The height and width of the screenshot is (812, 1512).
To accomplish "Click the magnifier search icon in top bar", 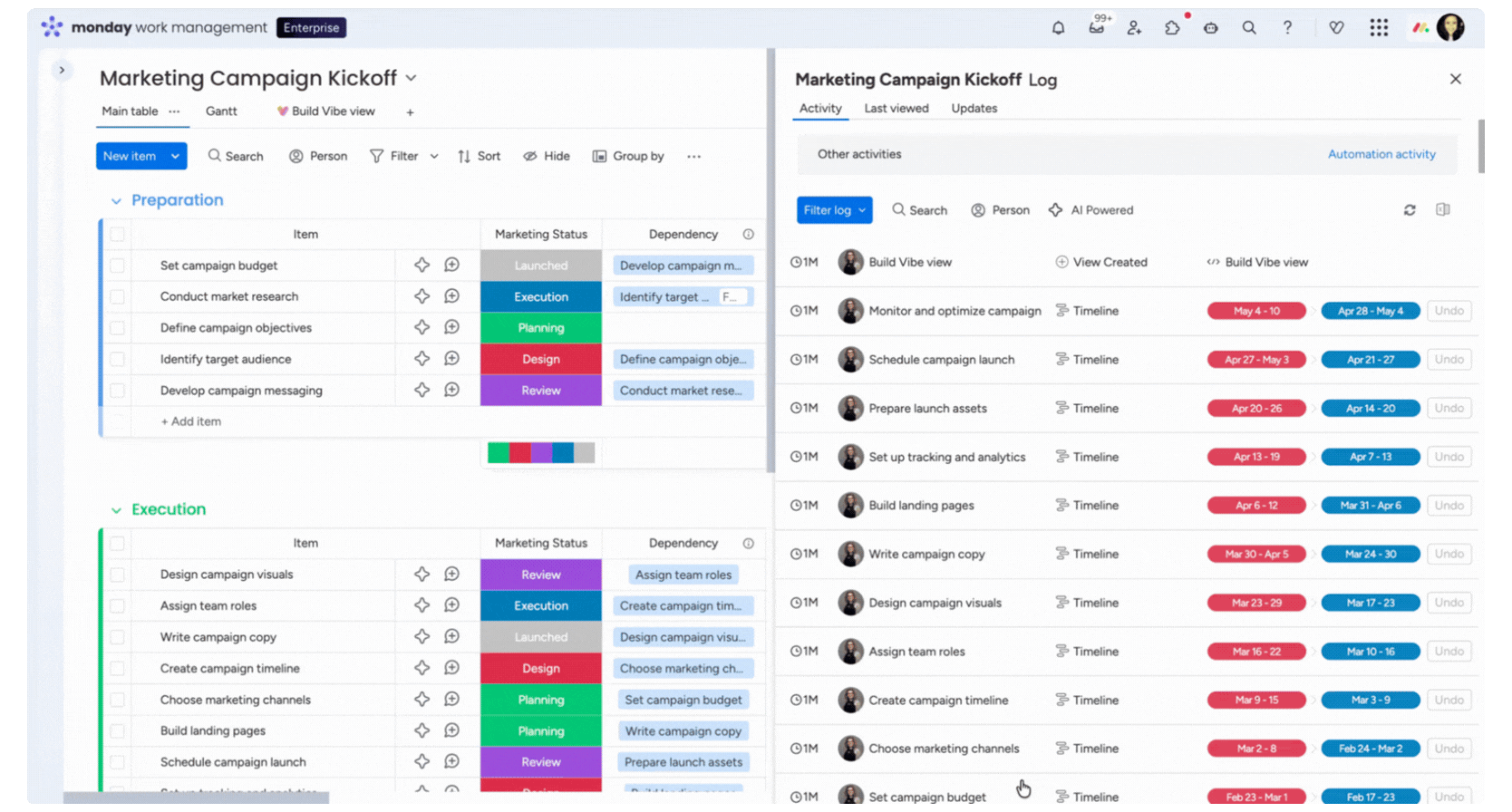I will (1249, 28).
